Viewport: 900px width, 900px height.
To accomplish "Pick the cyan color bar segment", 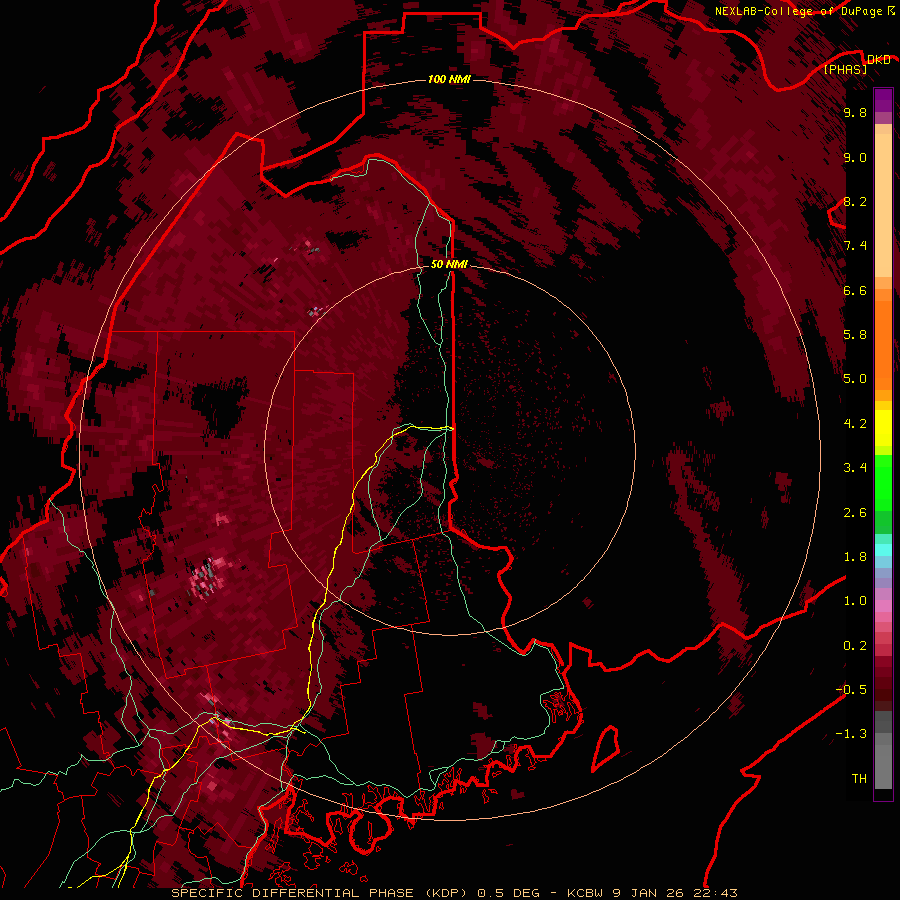I will pyautogui.click(x=883, y=550).
